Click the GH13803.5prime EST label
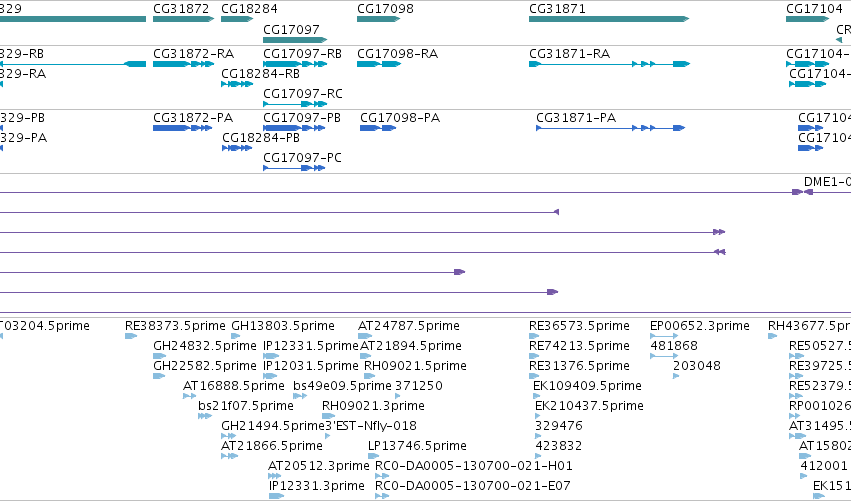The height and width of the screenshot is (501, 851). point(283,326)
